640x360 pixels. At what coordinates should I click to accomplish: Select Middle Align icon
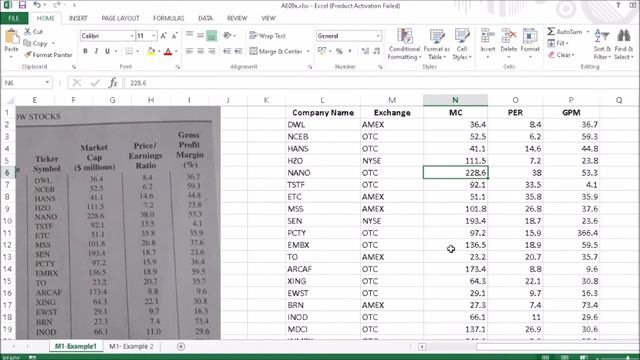(200, 36)
